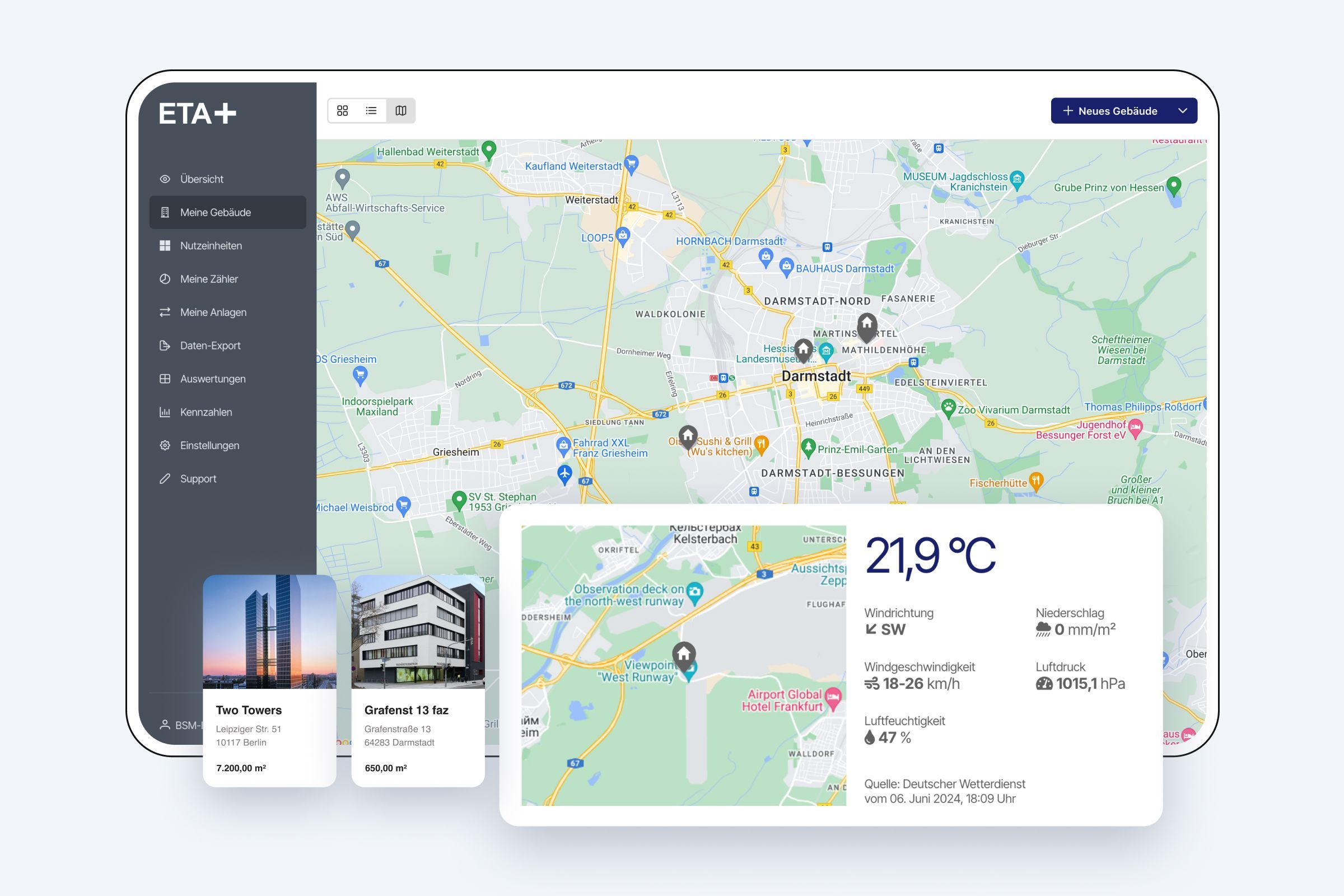The width and height of the screenshot is (1344, 896).
Task: Click the bar chart icon beside Kennzahlen
Action: (165, 412)
